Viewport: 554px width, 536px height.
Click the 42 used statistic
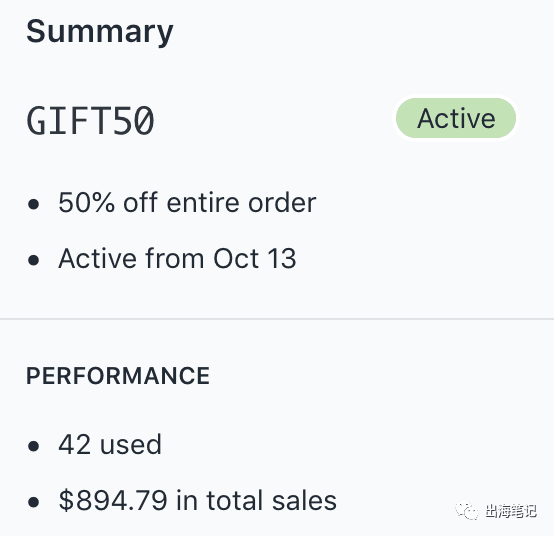point(110,444)
